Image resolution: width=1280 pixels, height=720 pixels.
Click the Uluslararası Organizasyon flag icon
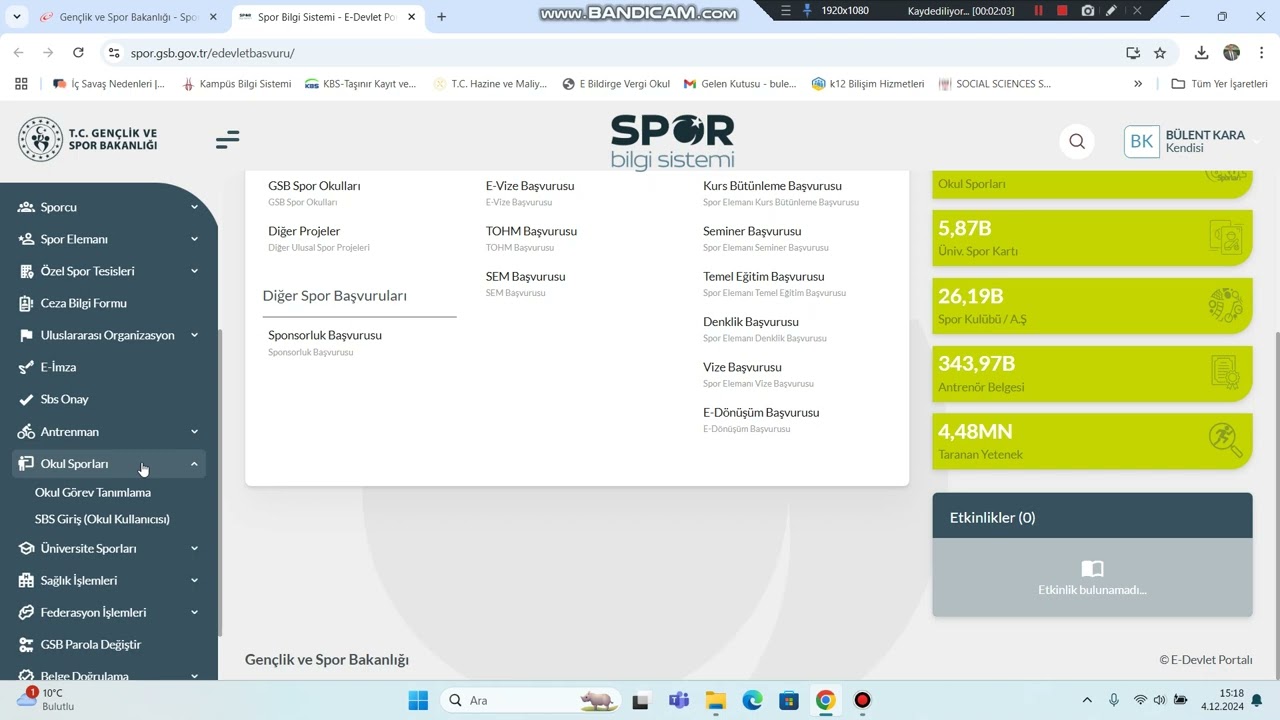(26, 335)
